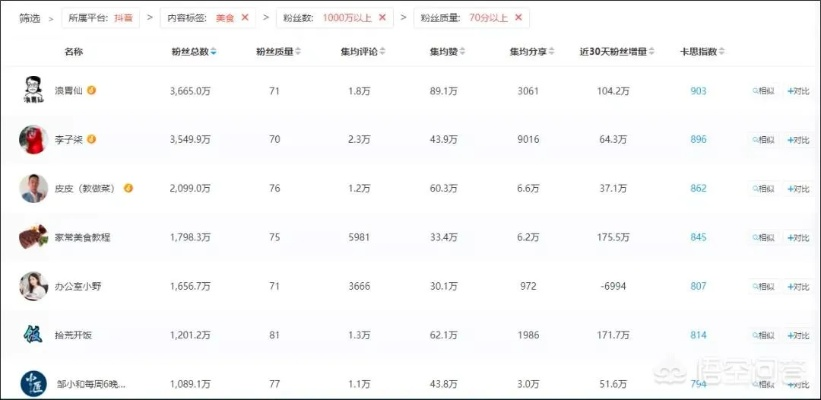The height and width of the screenshot is (400, 821).
Task: Open 邹小和每周6晚 profile name link
Action: tap(91, 384)
